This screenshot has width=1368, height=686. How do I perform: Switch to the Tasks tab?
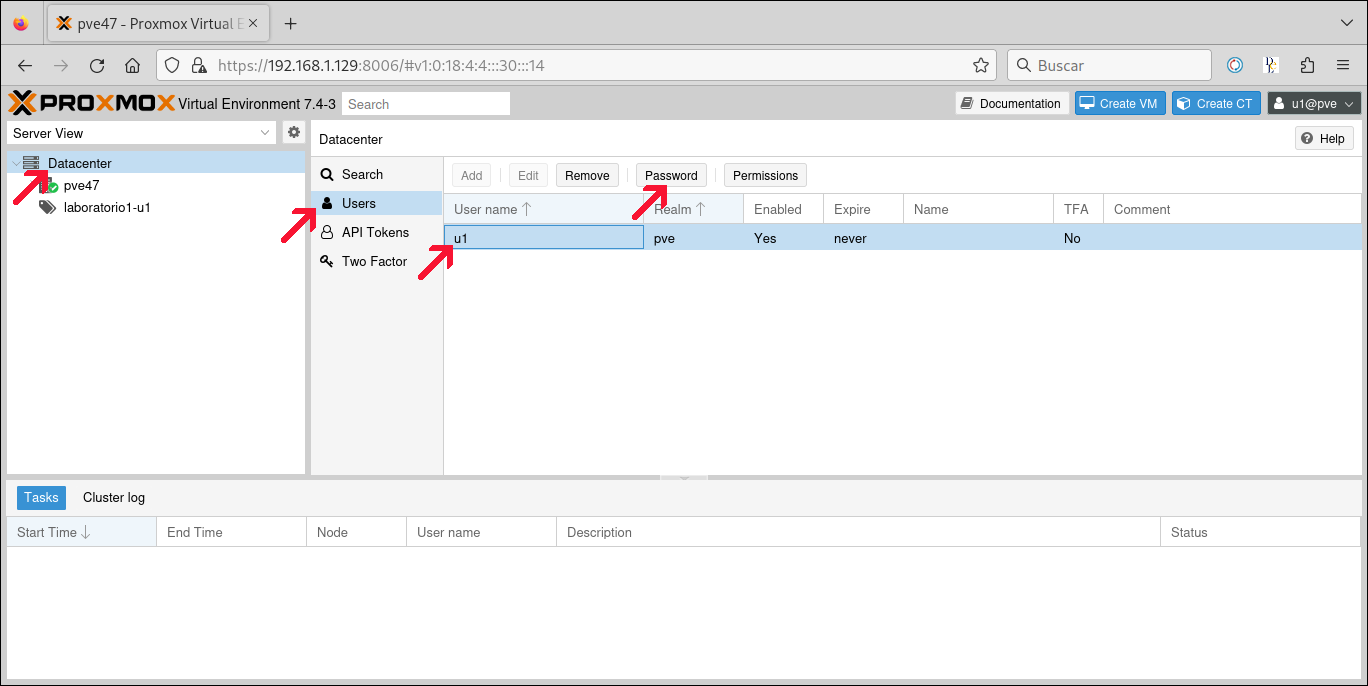click(41, 497)
